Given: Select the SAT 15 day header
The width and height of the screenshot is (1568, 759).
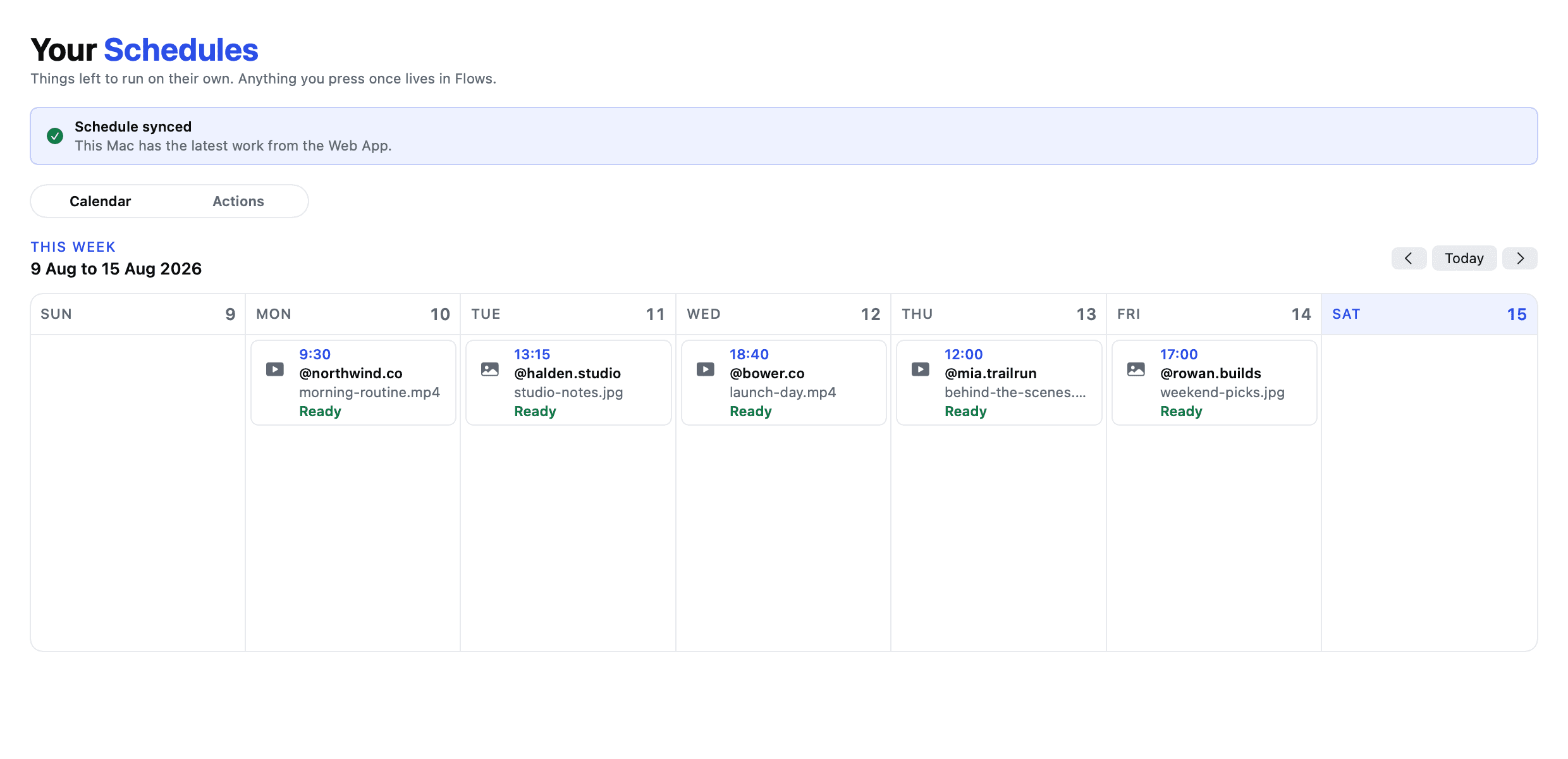Looking at the screenshot, I should tap(1429, 314).
